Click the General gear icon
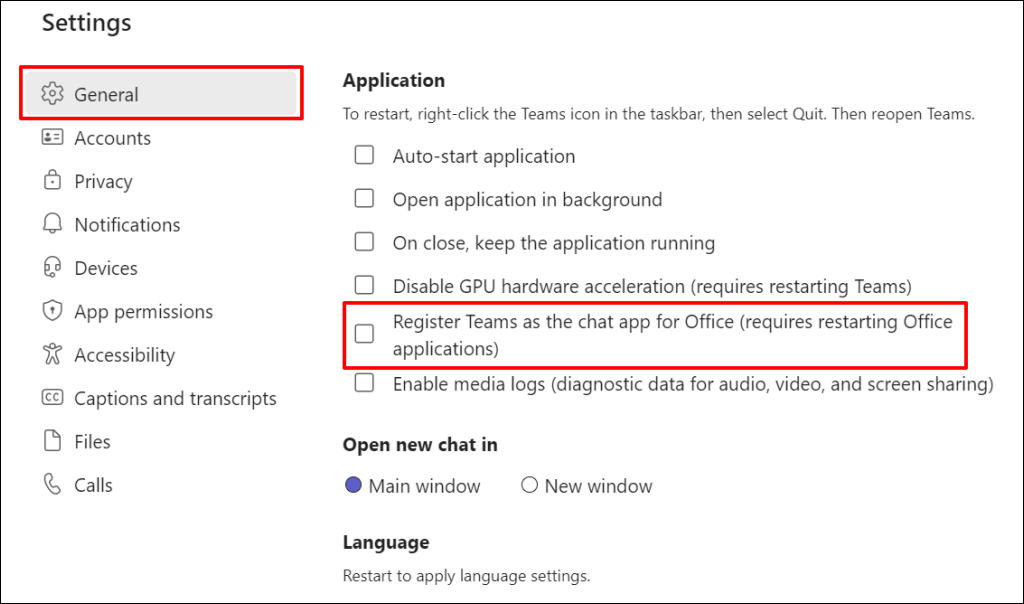Image resolution: width=1024 pixels, height=604 pixels. pyautogui.click(x=52, y=93)
